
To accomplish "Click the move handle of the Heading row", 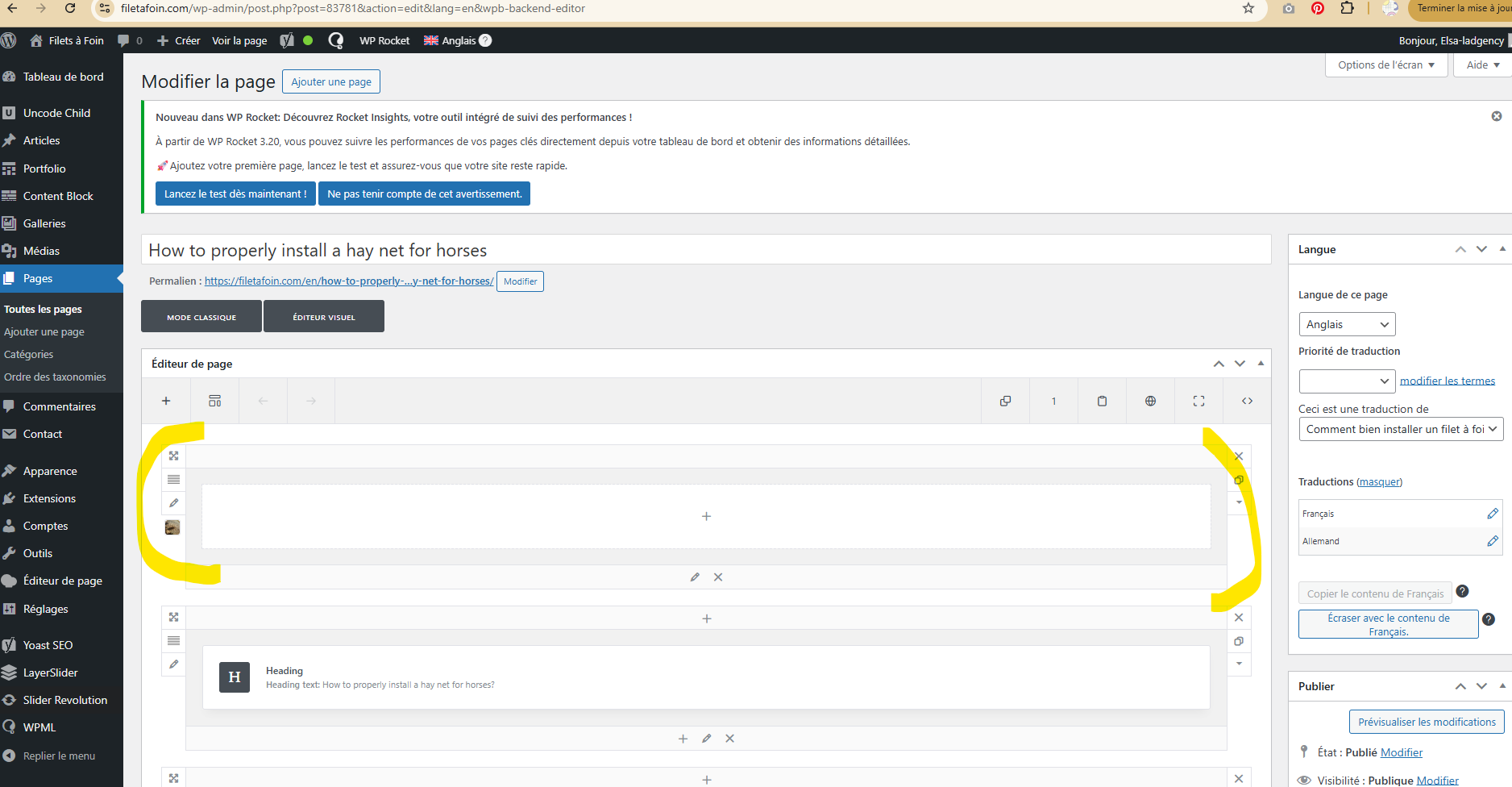I will click(x=173, y=617).
